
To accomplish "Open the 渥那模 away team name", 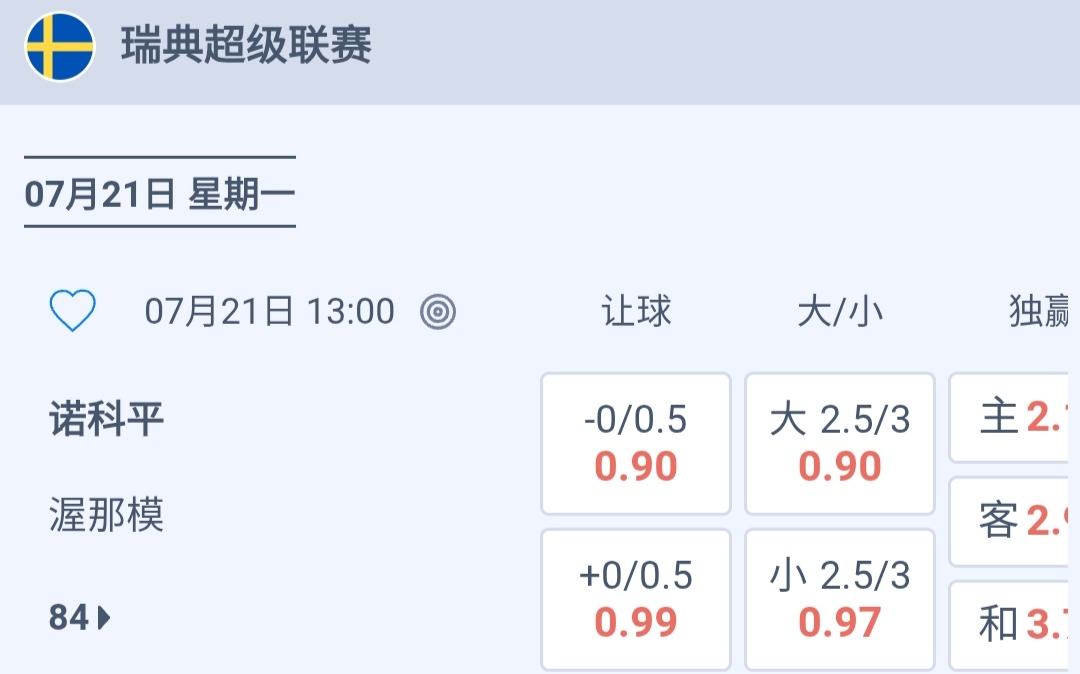I will pos(106,515).
